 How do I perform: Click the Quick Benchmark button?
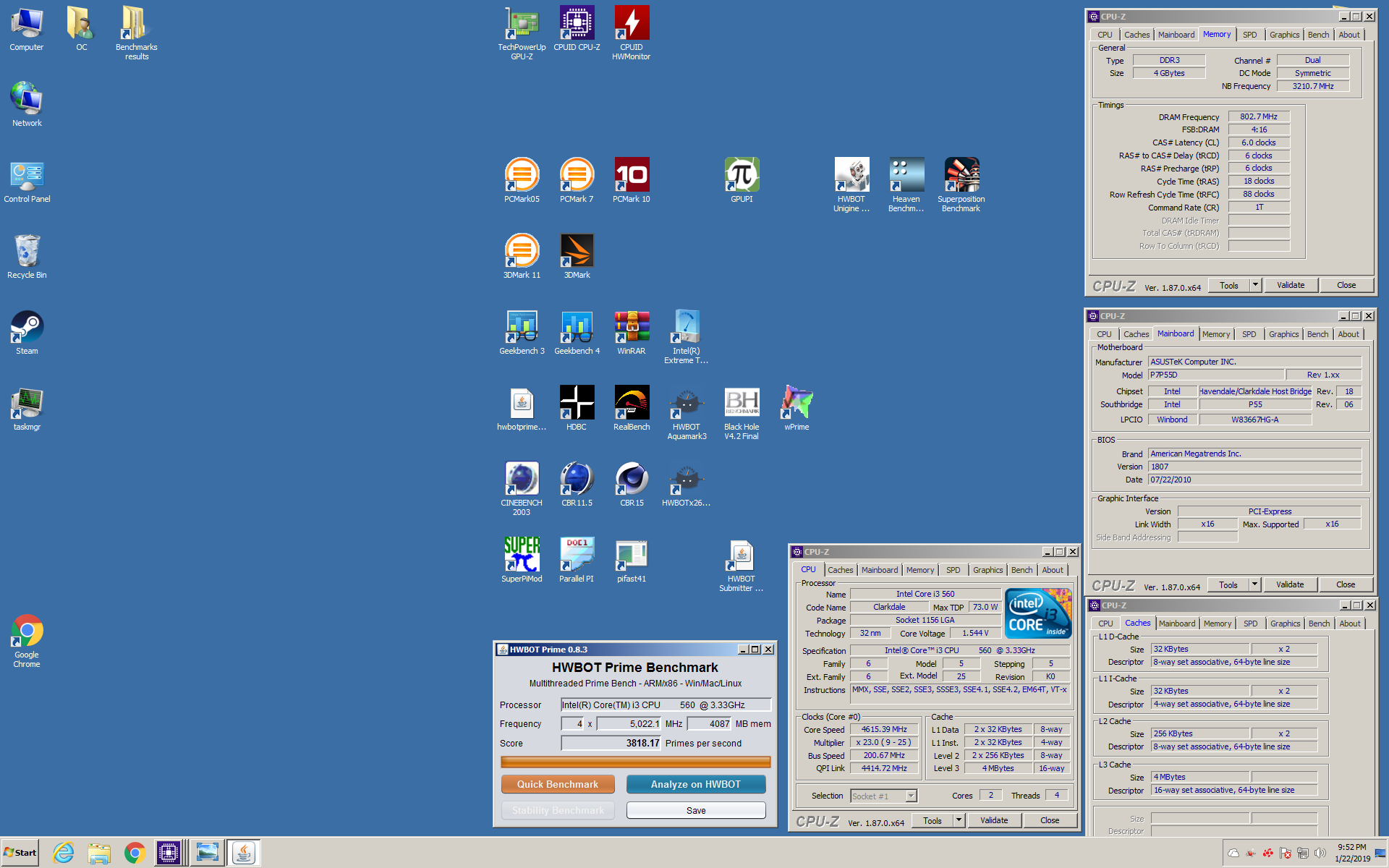(x=558, y=784)
